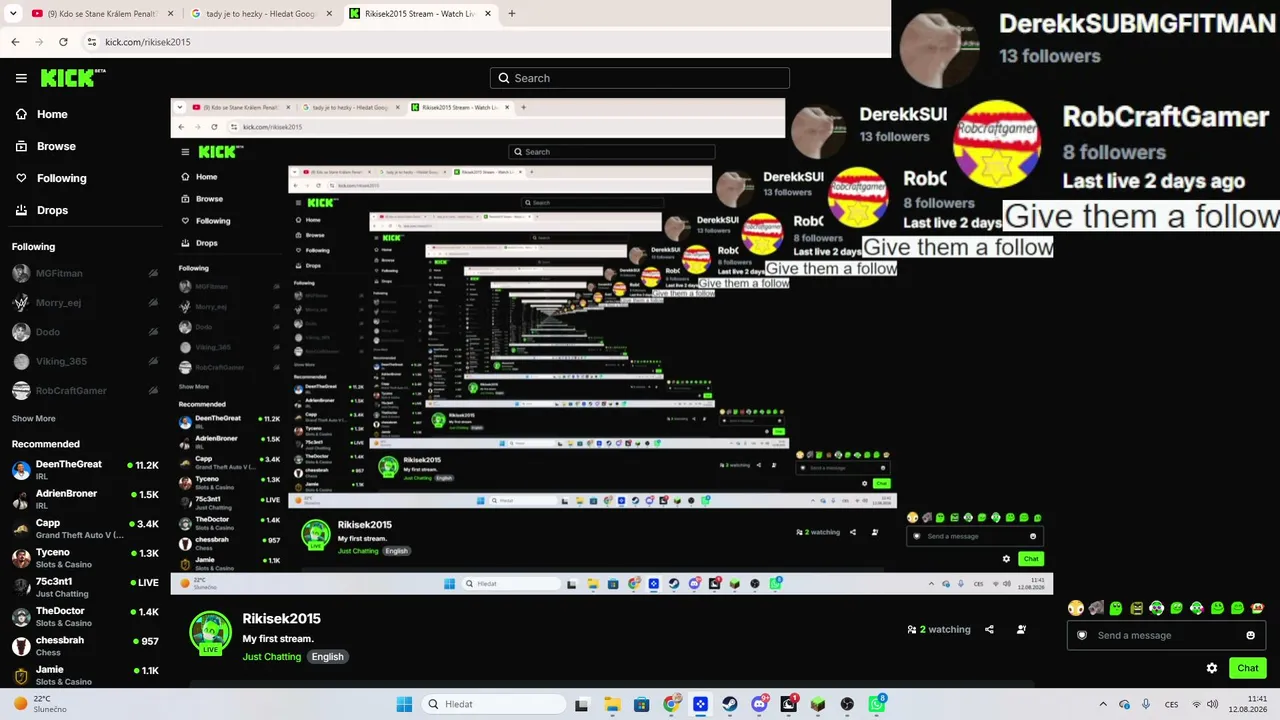Open the Minecraft block icon in the taskbar
Viewport: 1280px width, 720px height.
pos(818,704)
